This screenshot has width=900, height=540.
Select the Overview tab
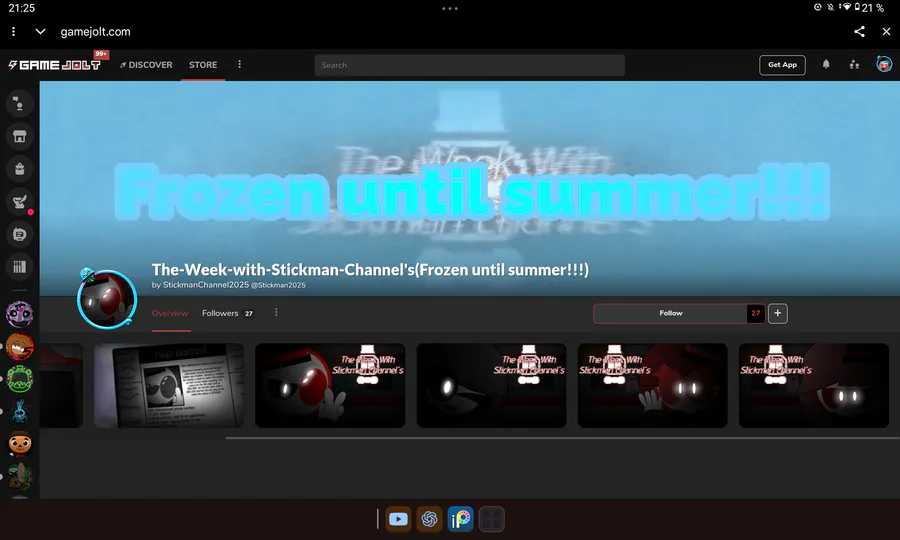pyautogui.click(x=170, y=313)
